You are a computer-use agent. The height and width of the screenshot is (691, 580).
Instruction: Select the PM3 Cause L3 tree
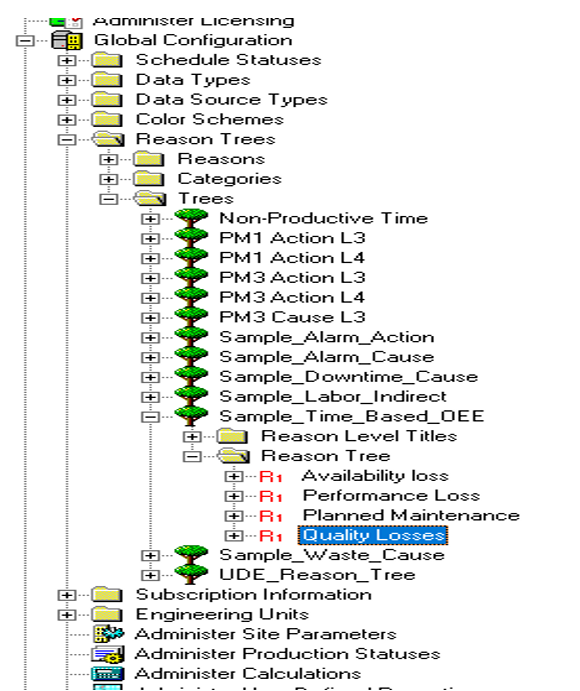(293, 317)
